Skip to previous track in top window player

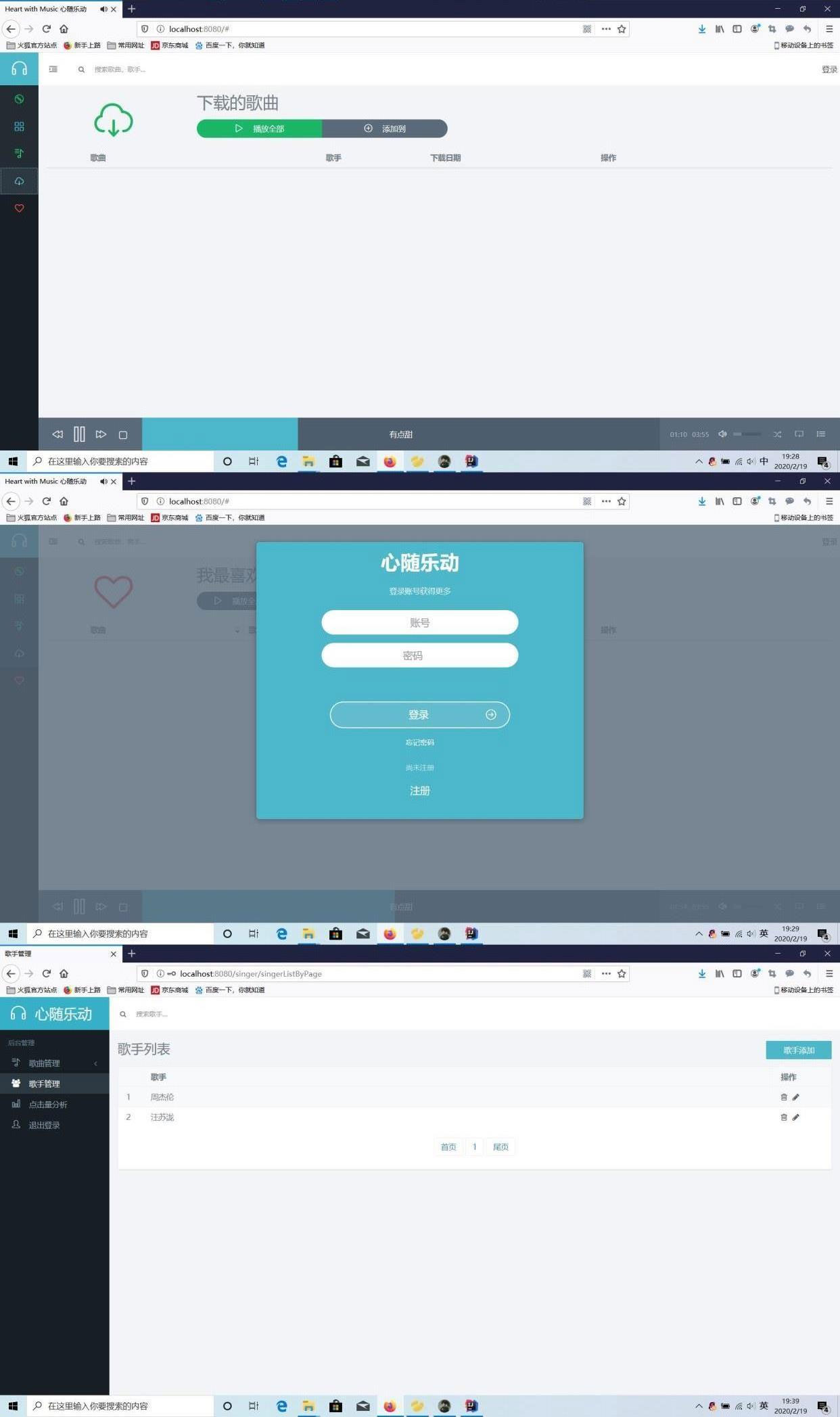(x=57, y=434)
